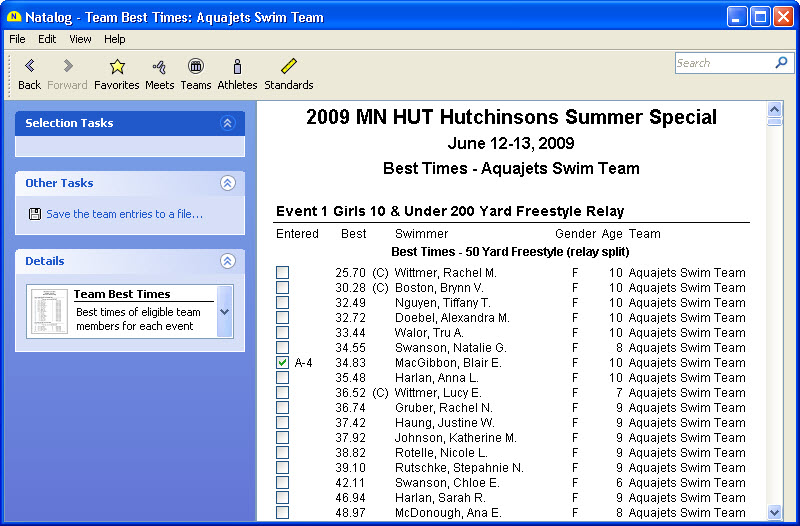Click inside the Search field

click(722, 63)
